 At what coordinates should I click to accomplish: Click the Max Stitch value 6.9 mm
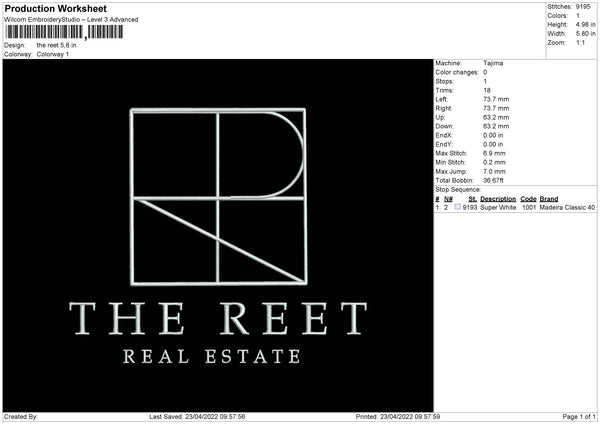pos(494,153)
